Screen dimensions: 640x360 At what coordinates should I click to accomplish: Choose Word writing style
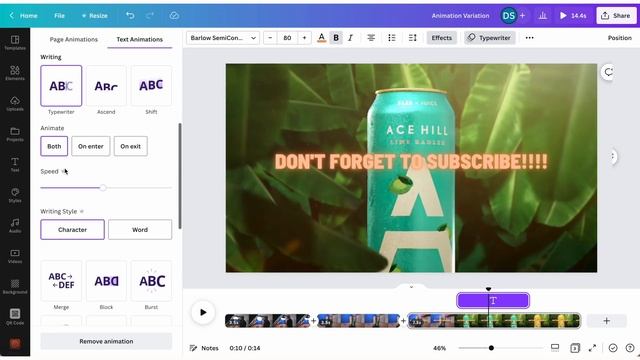click(x=140, y=229)
